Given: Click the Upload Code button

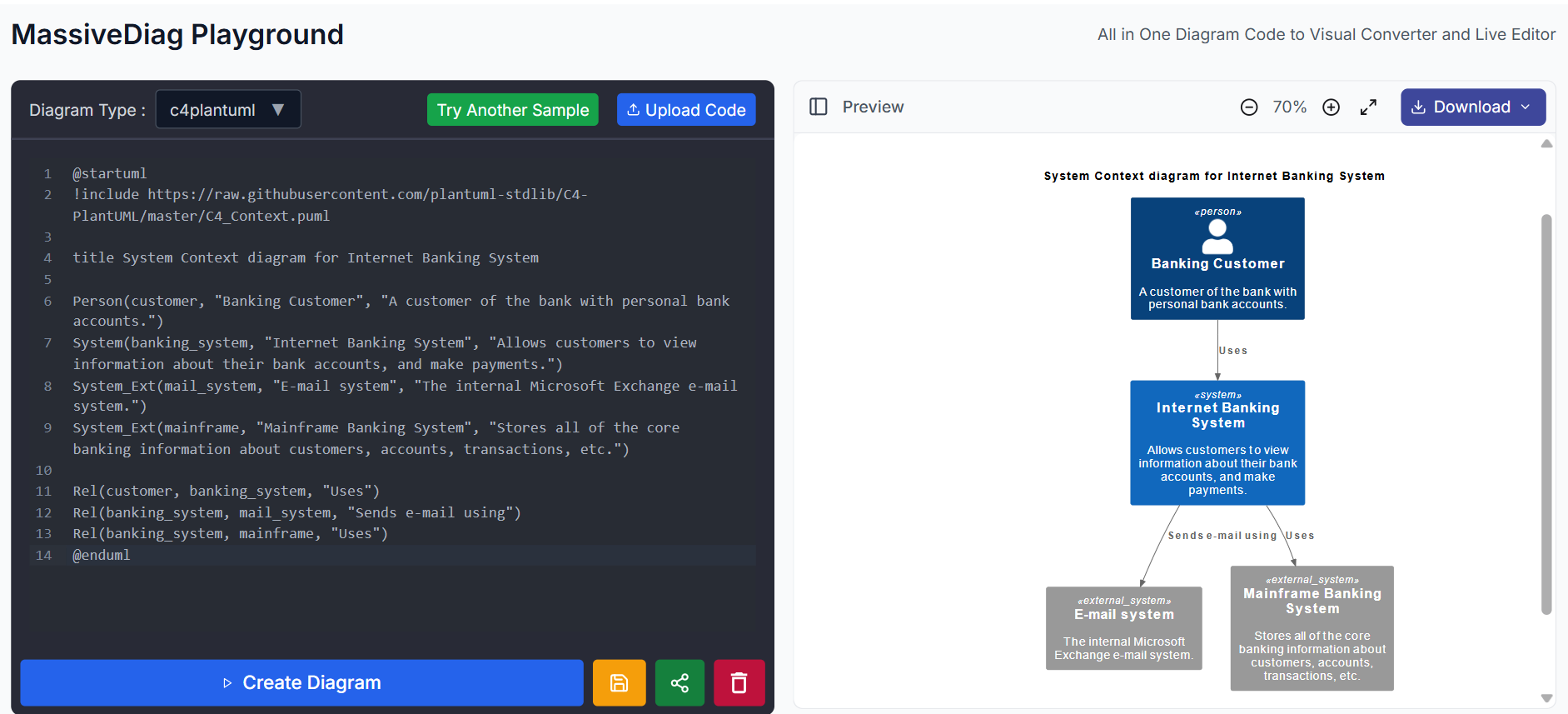Looking at the screenshot, I should (685, 110).
